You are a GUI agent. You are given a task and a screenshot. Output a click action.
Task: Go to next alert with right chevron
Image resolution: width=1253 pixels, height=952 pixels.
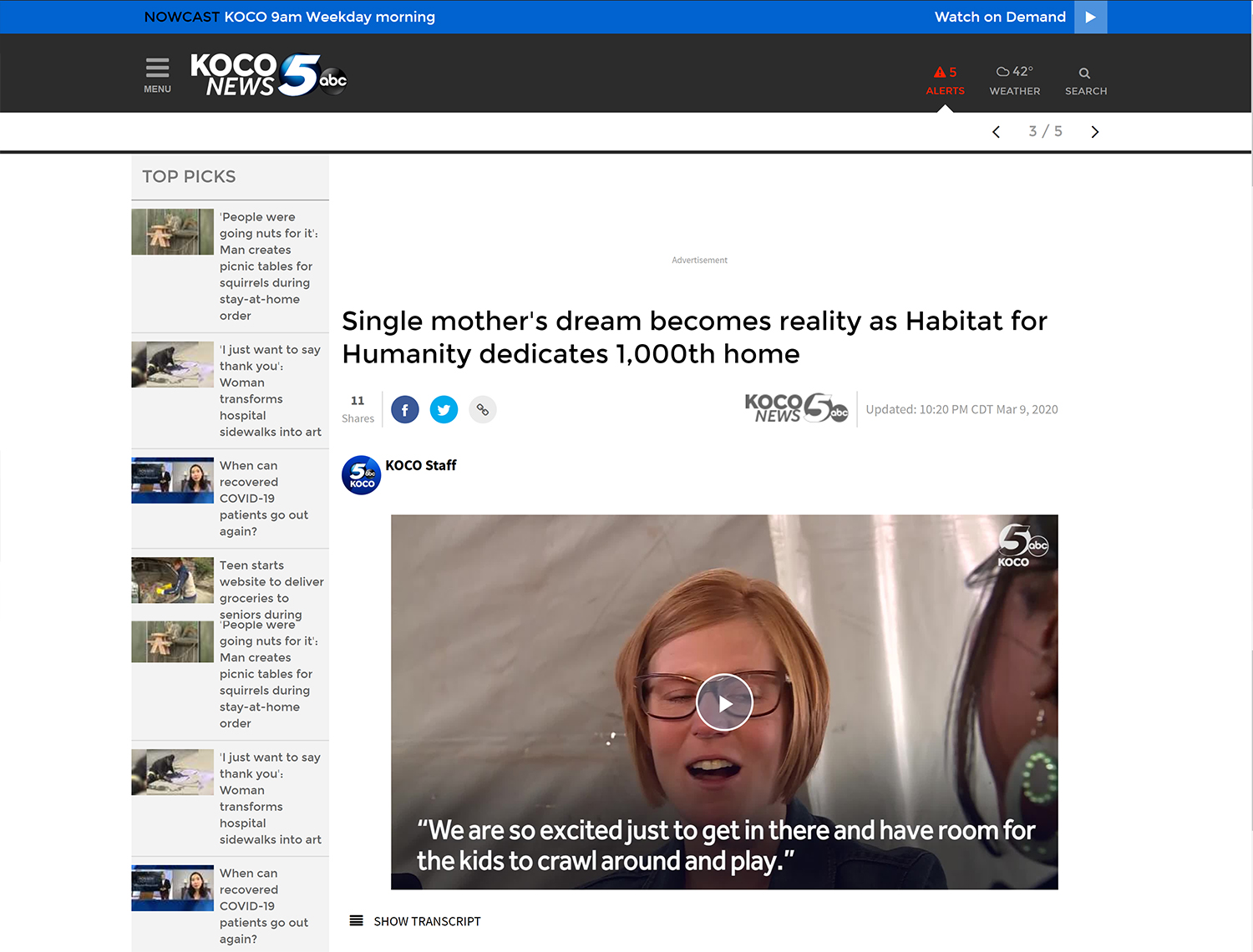pyautogui.click(x=1095, y=132)
